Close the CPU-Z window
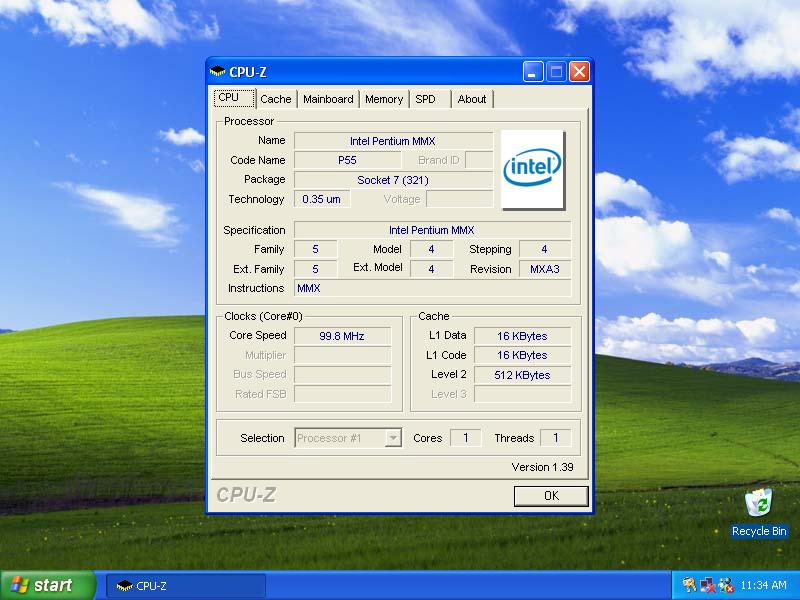This screenshot has width=800, height=600. [x=579, y=71]
